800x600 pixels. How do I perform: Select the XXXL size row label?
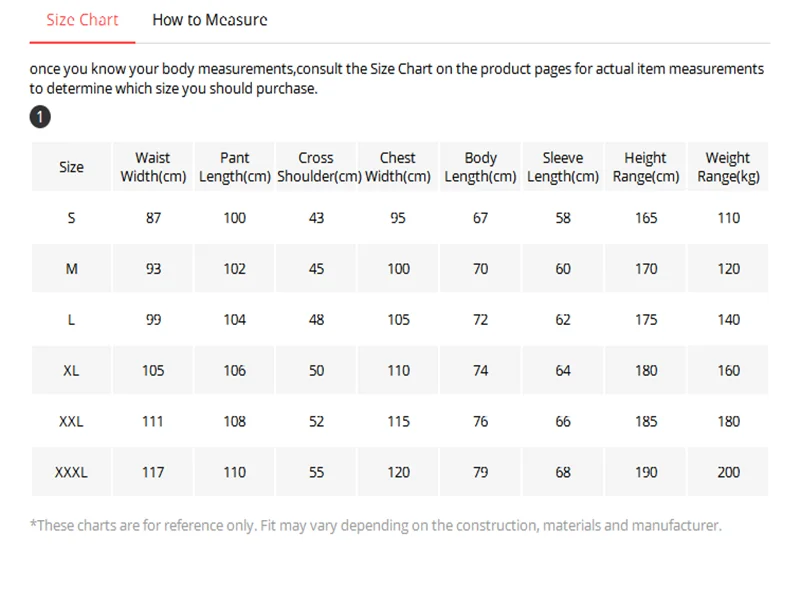pyautogui.click(x=71, y=472)
